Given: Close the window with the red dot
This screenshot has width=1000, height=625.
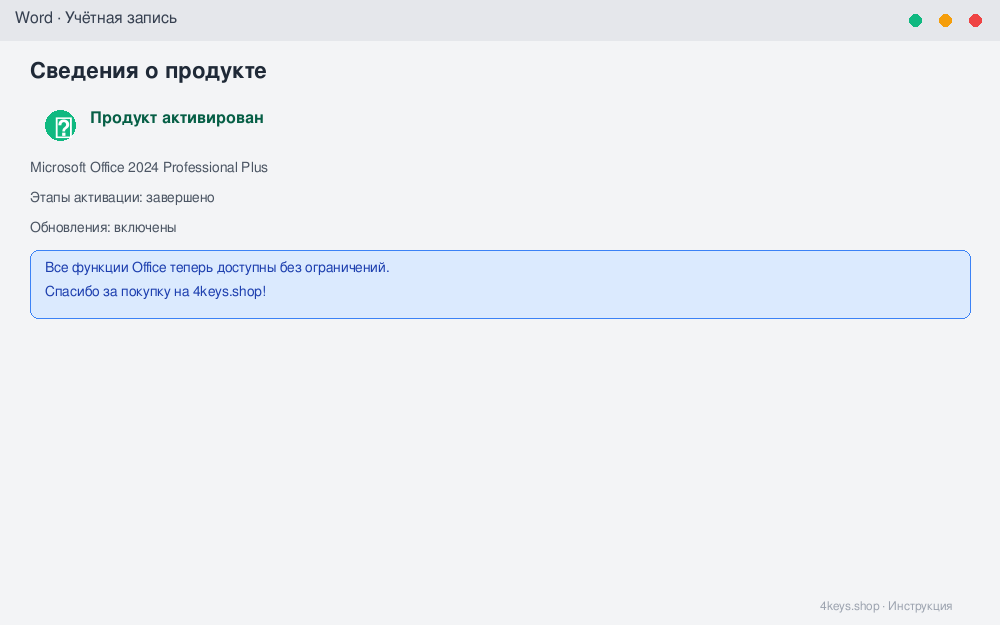Looking at the screenshot, I should [x=975, y=20].
